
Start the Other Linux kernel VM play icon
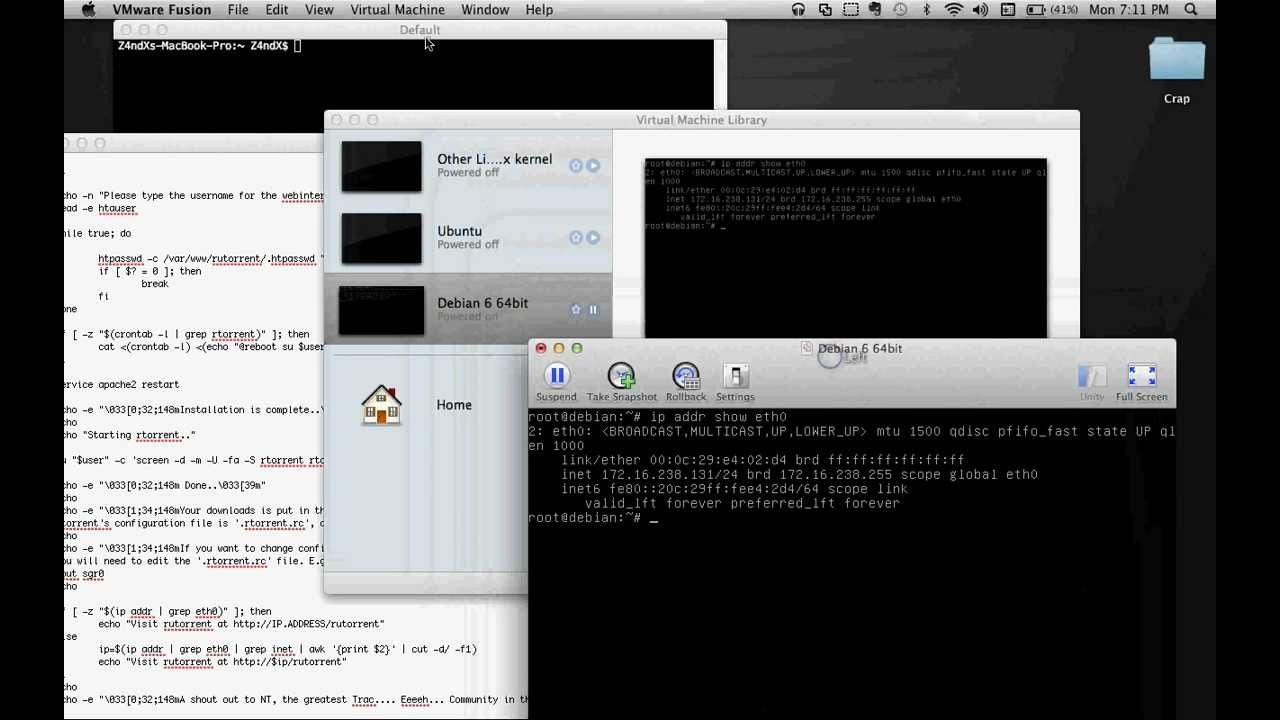tap(594, 166)
